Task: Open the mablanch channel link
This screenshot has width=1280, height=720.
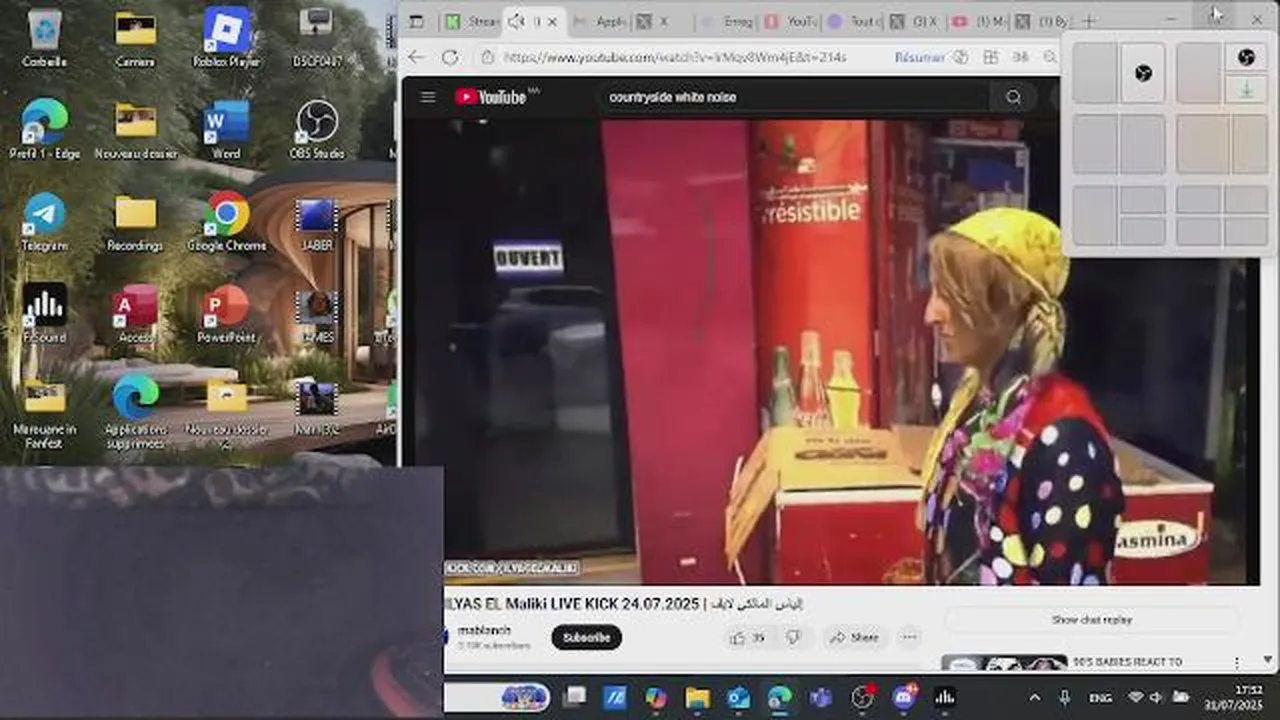Action: pos(484,630)
